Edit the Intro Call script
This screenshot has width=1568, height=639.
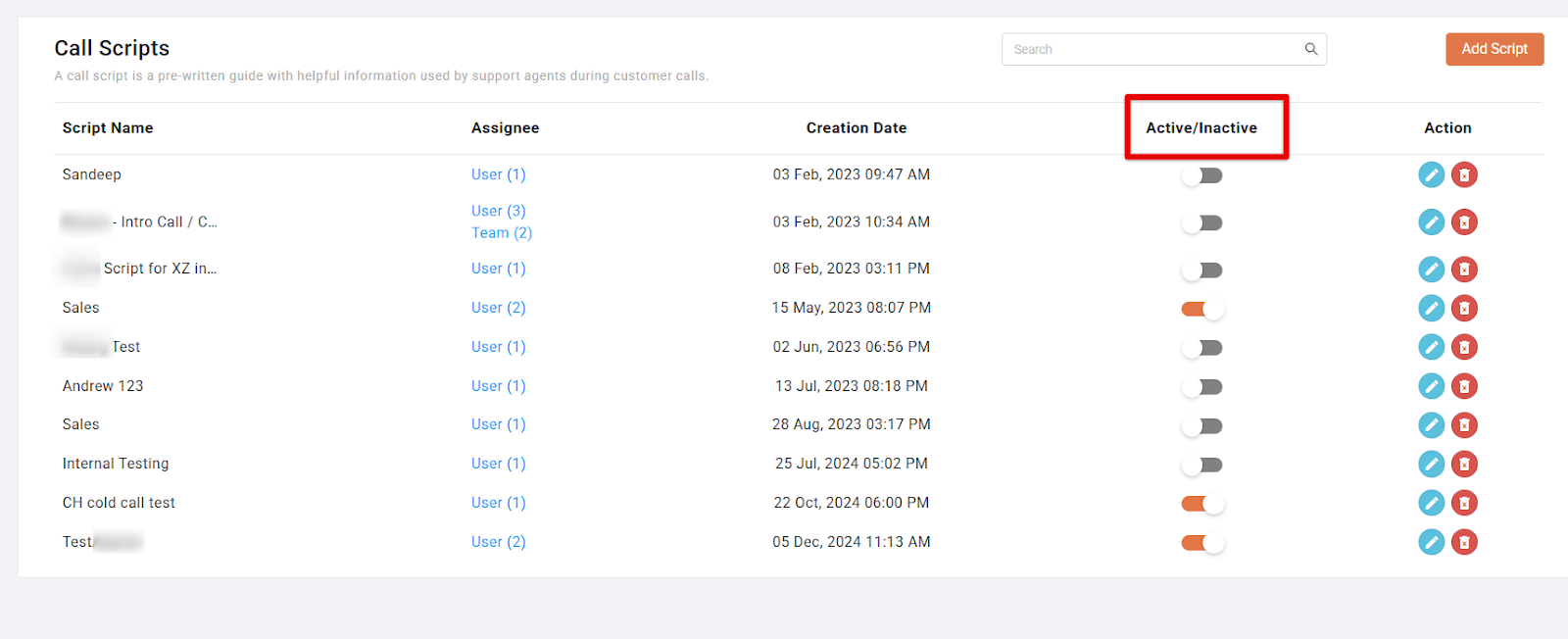[1431, 221]
